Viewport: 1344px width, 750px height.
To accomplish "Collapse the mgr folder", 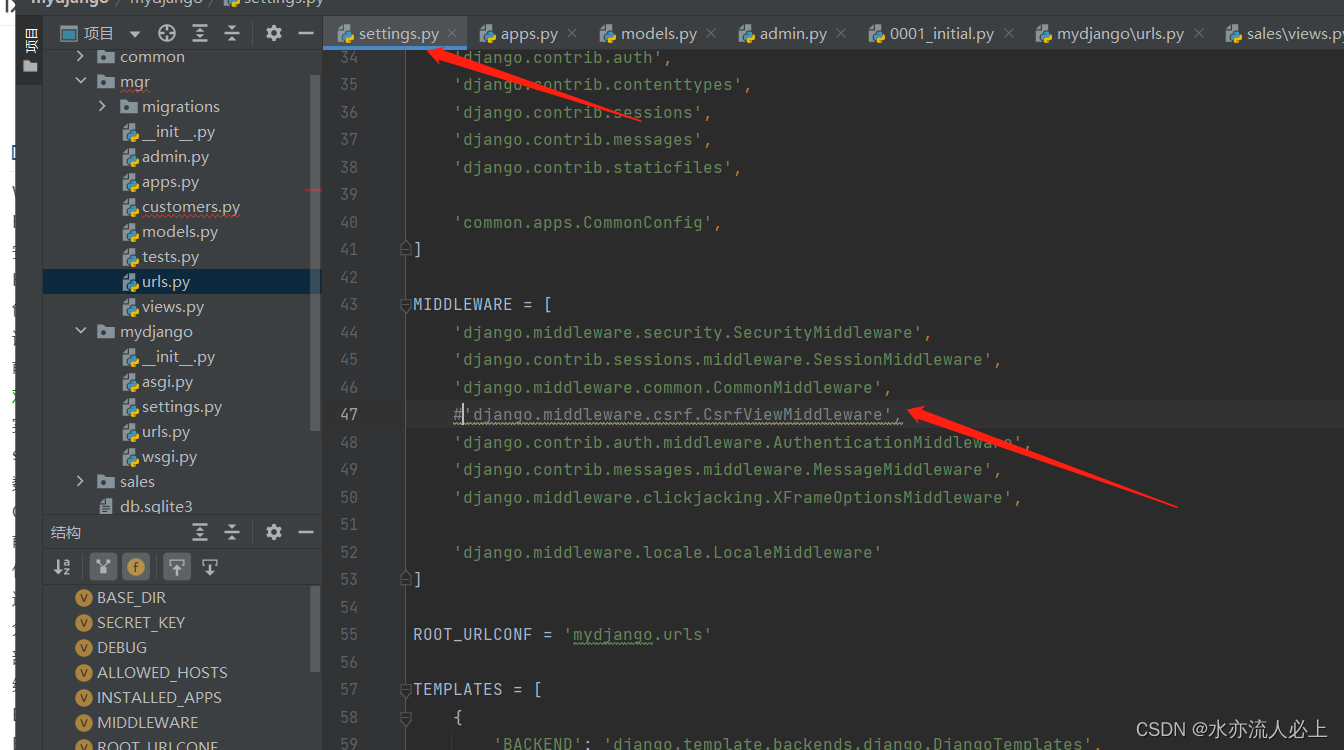I will tap(81, 82).
